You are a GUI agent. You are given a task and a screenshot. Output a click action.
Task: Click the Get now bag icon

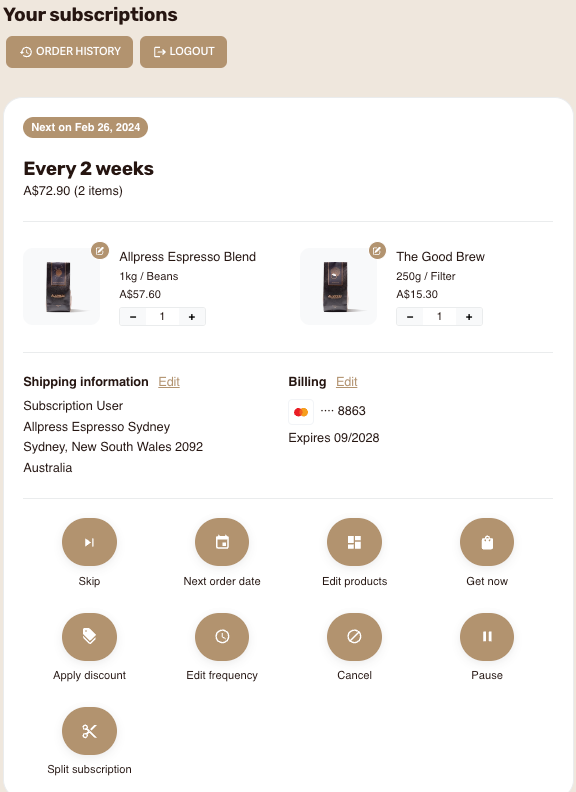[x=487, y=542]
